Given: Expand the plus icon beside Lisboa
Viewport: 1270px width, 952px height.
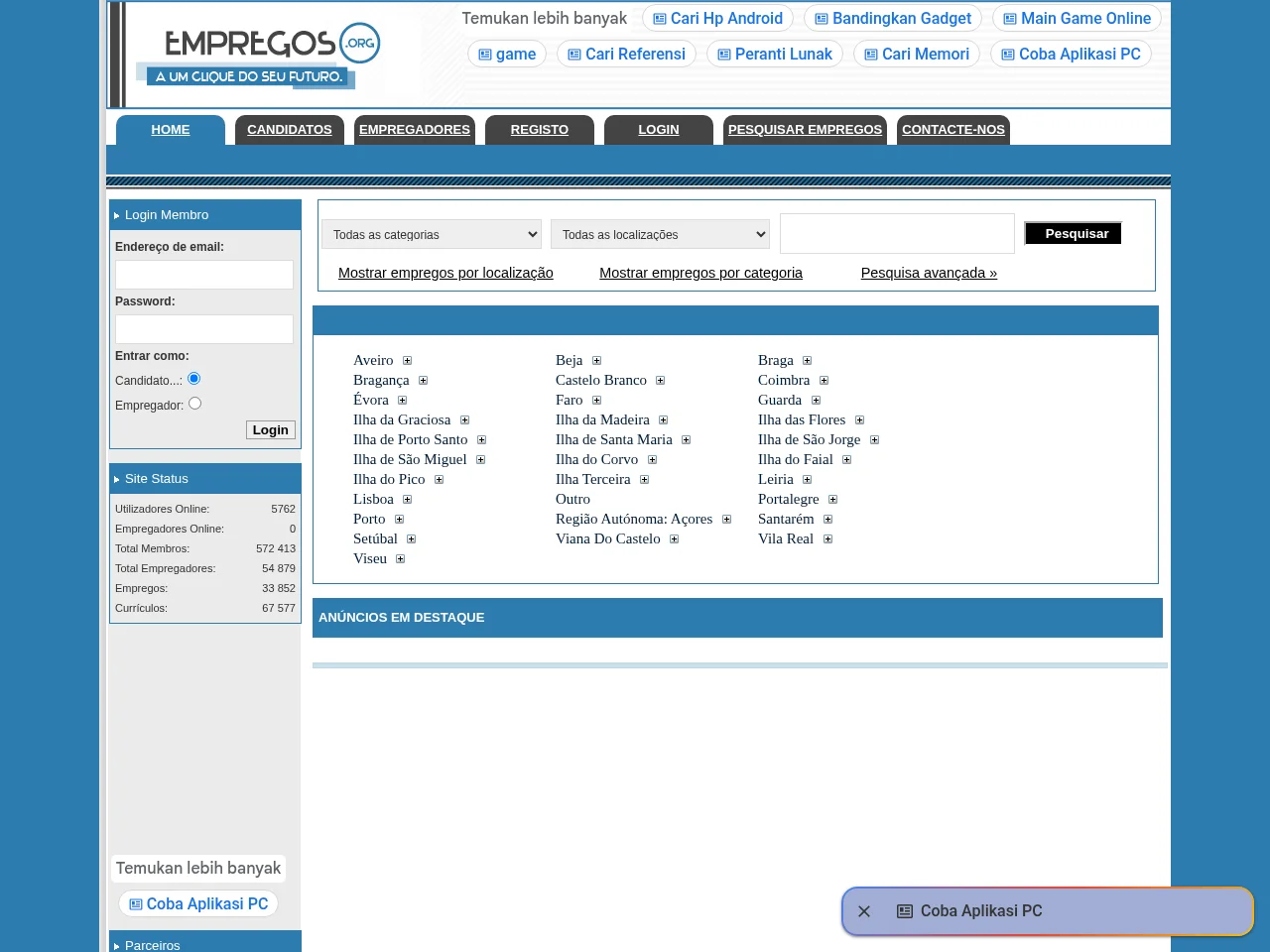Looking at the screenshot, I should (x=407, y=500).
